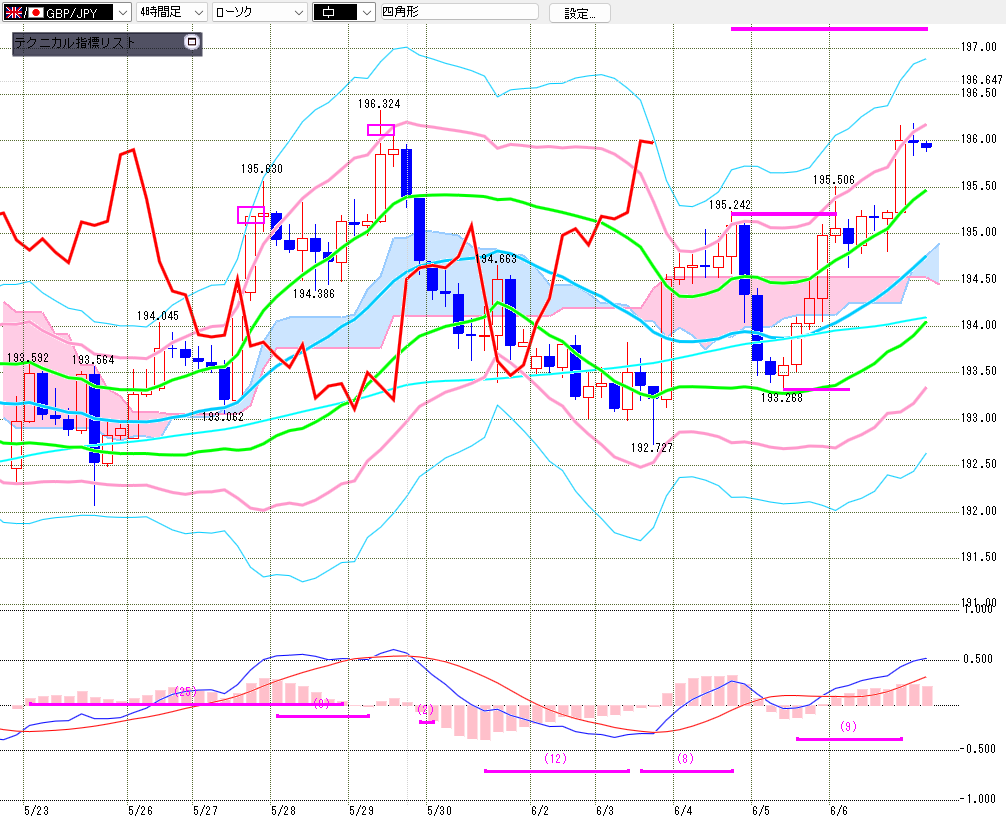Screen dimensions: 1006x818
Task: Click the 196.324 high price label
Action: [x=379, y=104]
